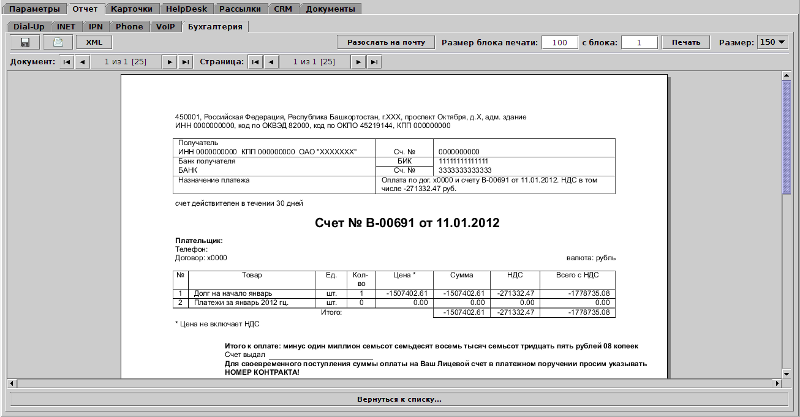
Task: Click the document export icon next to XML
Action: pos(58,43)
